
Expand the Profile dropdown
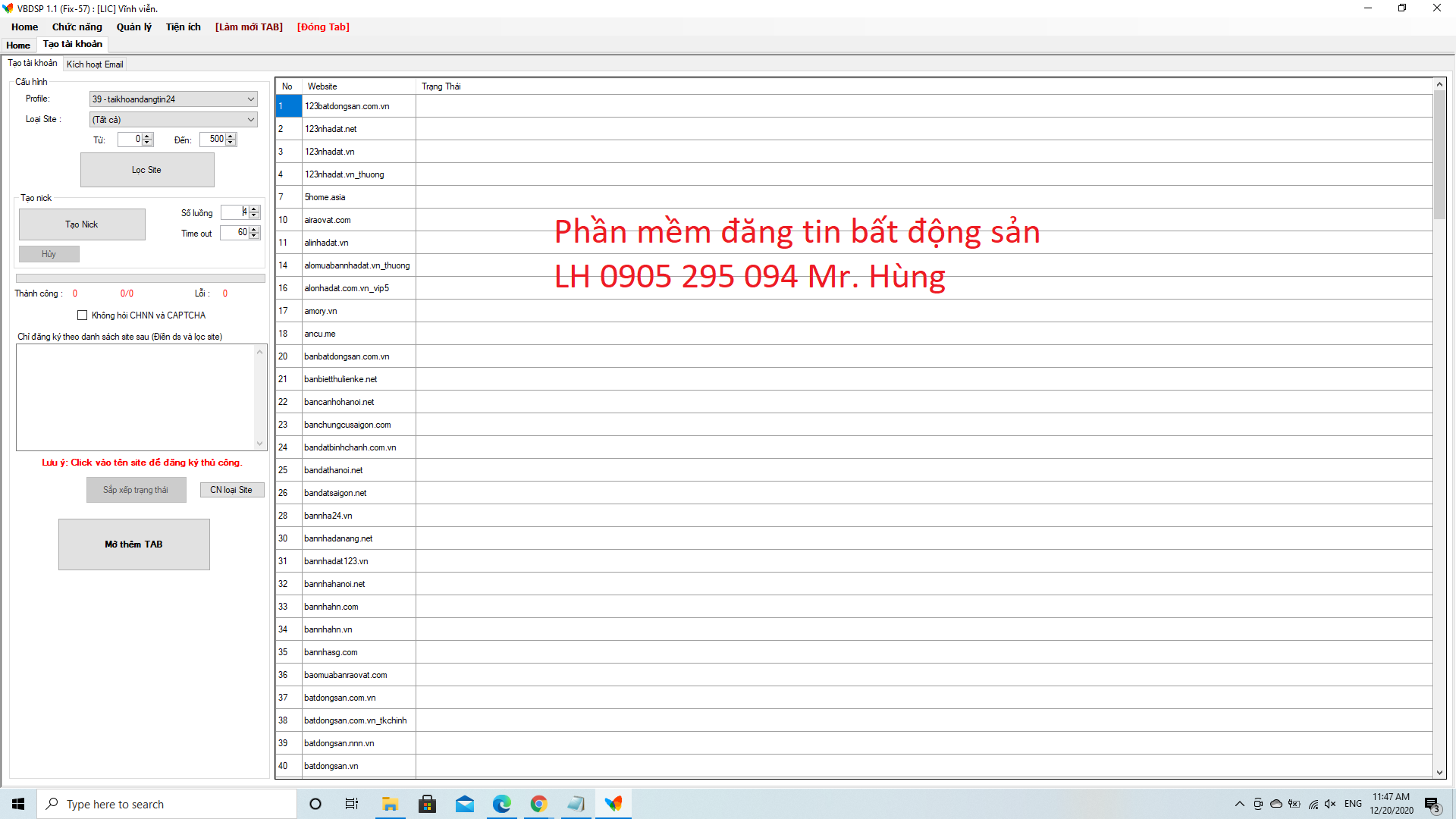[x=250, y=99]
